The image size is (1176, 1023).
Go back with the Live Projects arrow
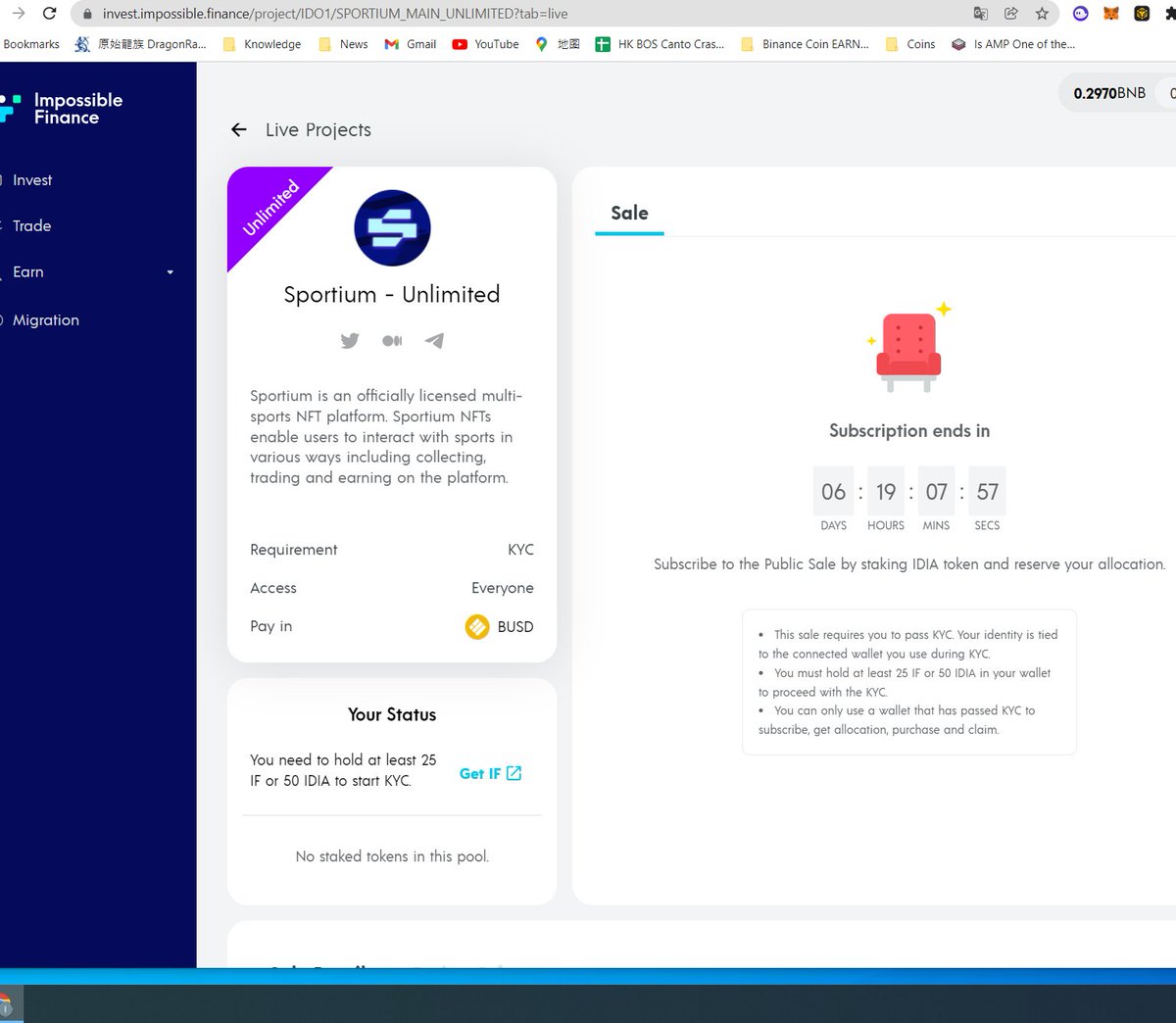[x=239, y=129]
